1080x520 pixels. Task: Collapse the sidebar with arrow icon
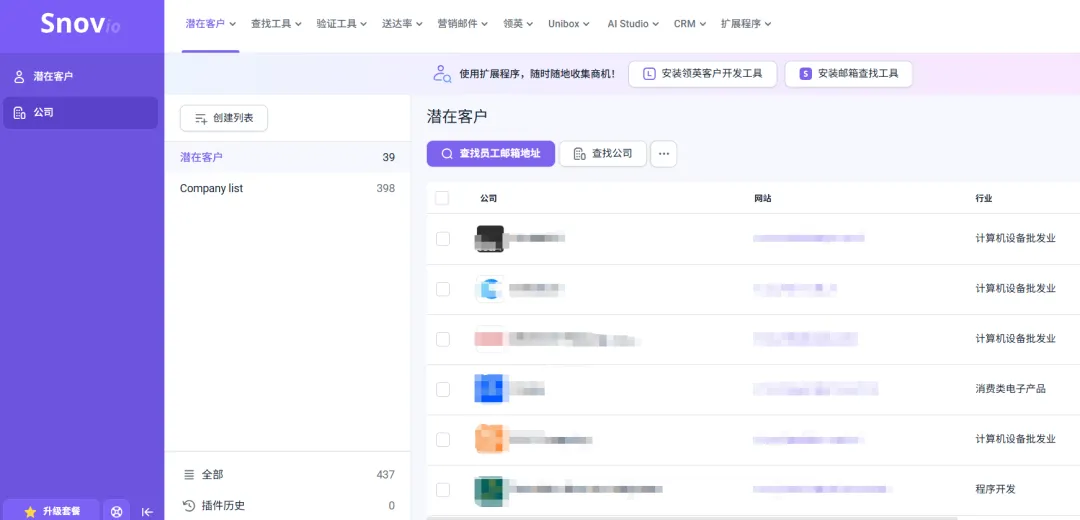click(x=147, y=512)
